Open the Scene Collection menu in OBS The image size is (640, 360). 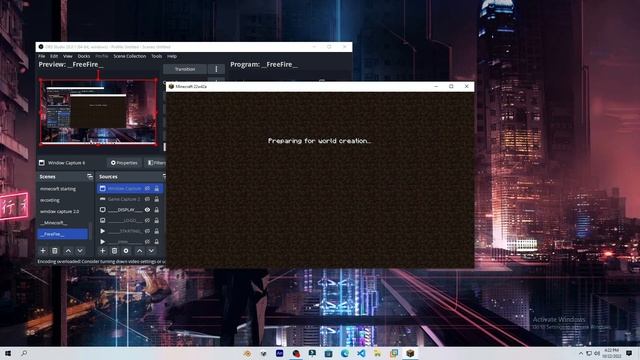point(130,56)
